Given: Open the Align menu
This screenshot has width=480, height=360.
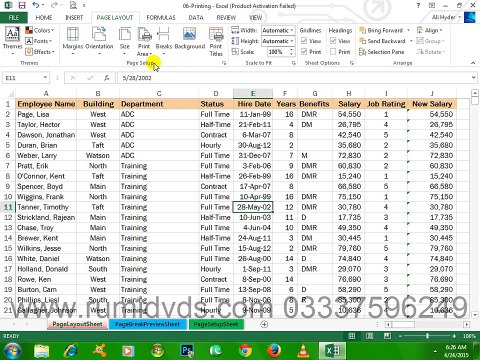Looking at the screenshot, I should click(x=429, y=30).
